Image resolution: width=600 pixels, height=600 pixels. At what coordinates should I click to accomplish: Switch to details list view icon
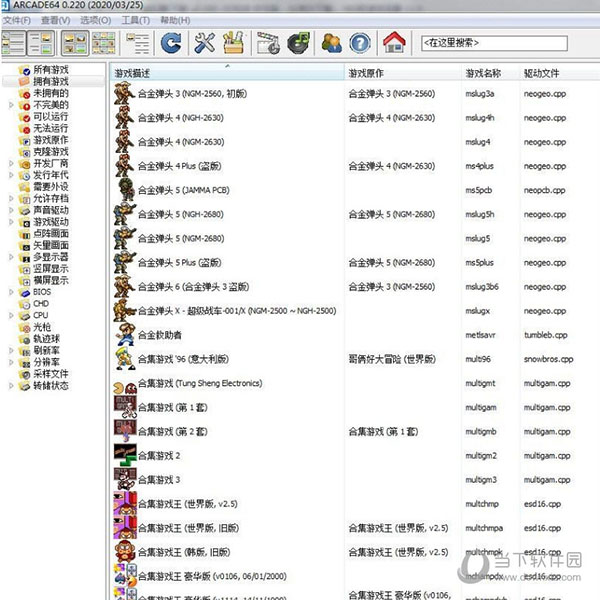point(137,43)
